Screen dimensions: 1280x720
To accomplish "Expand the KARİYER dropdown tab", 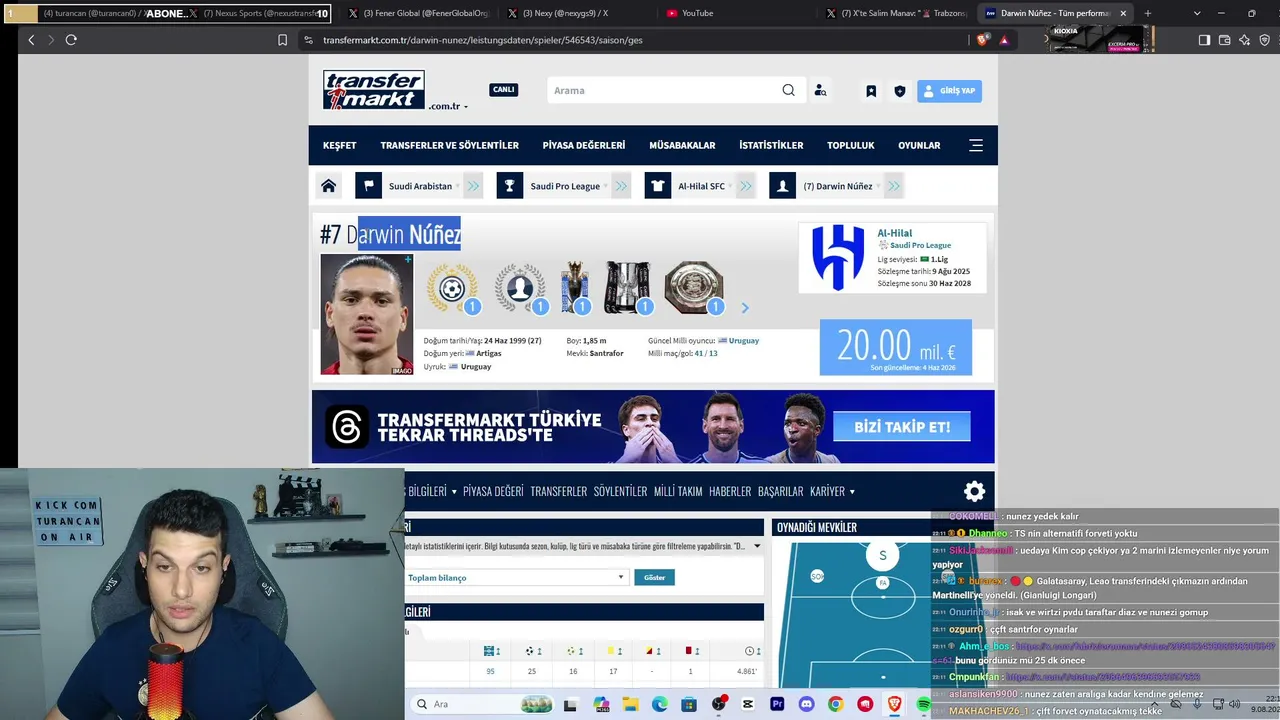I will (x=832, y=491).
